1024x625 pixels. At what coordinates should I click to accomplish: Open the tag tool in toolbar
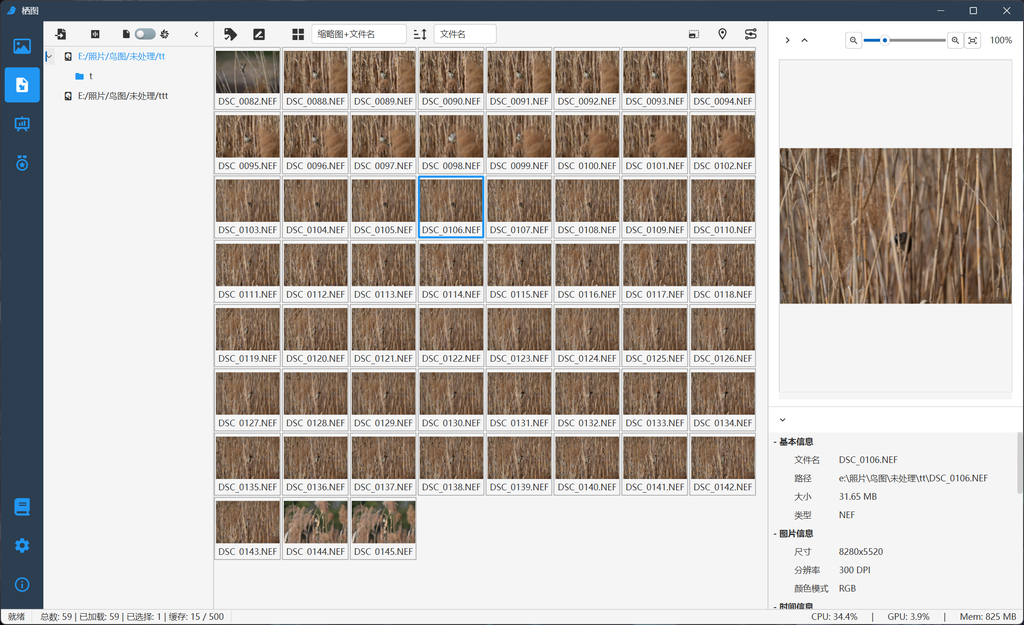point(230,34)
